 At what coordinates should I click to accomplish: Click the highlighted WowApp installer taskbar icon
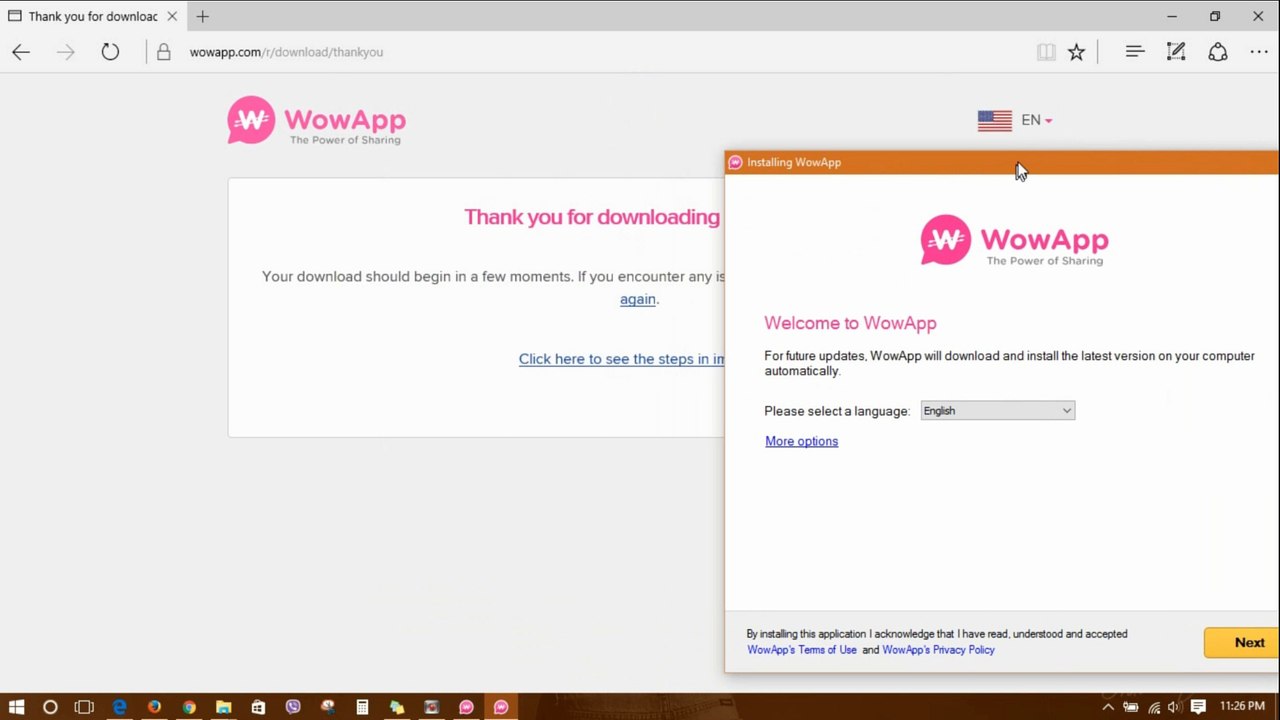tap(501, 707)
